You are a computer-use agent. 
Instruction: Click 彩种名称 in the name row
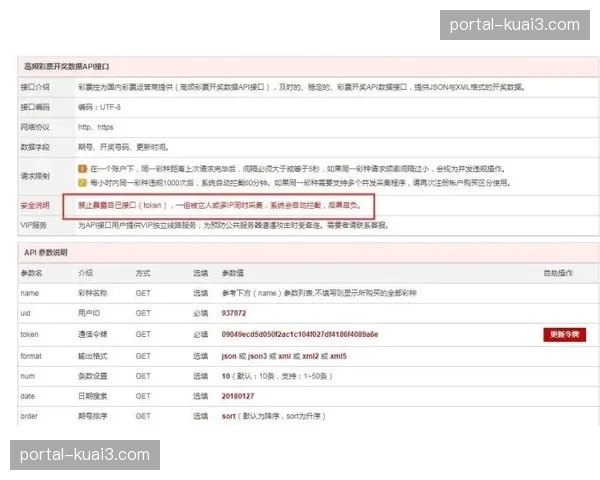(93, 293)
